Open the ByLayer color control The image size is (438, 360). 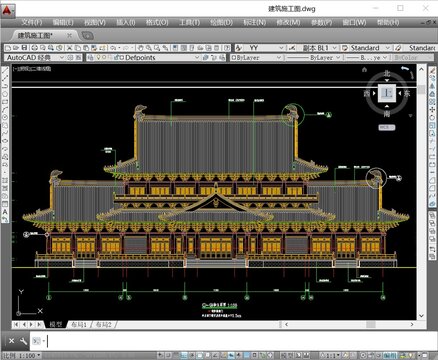tap(256, 57)
